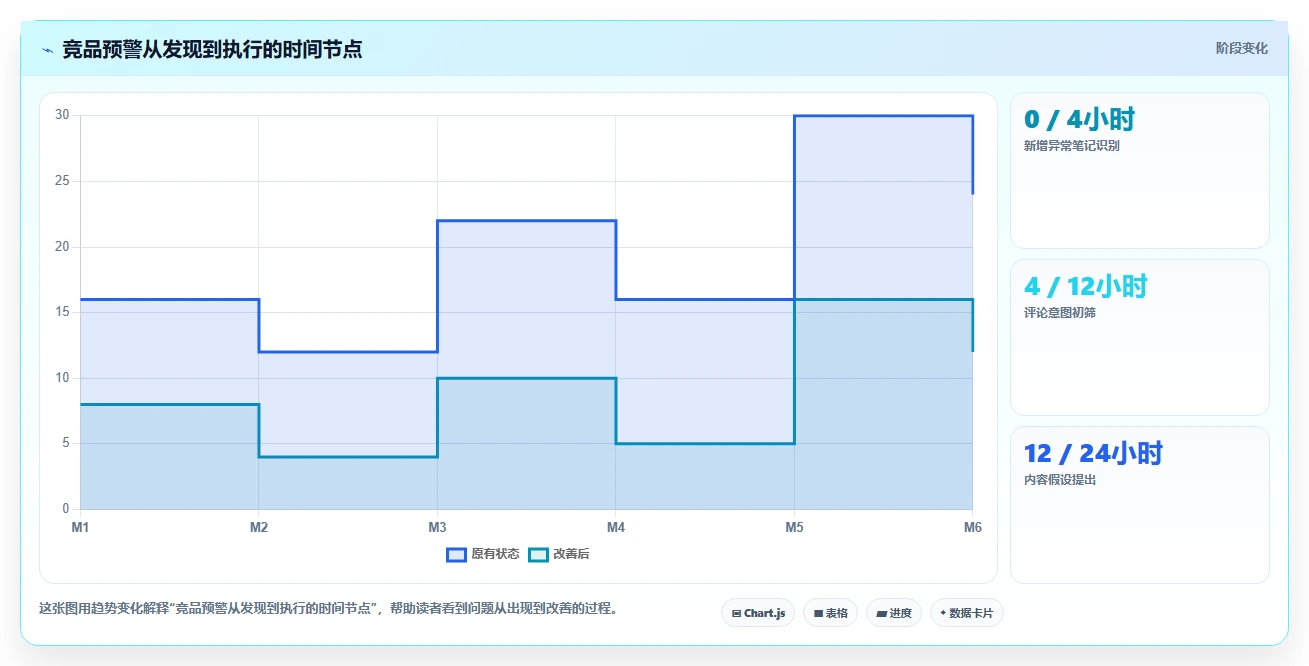Screen dimensions: 1309x666
Task: Click the 阶段变化 label in header
Action: (x=1241, y=48)
